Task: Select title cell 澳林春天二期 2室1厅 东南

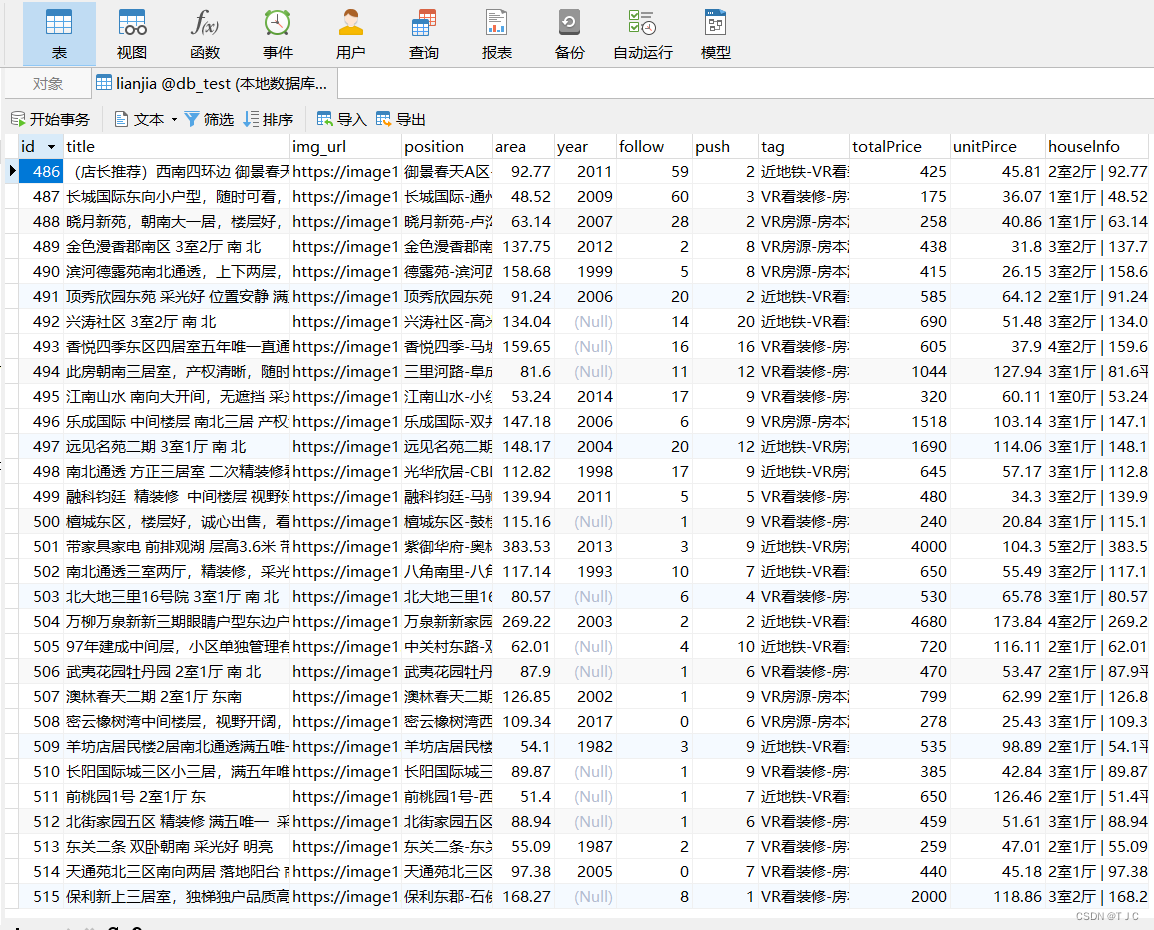Action: click(176, 697)
